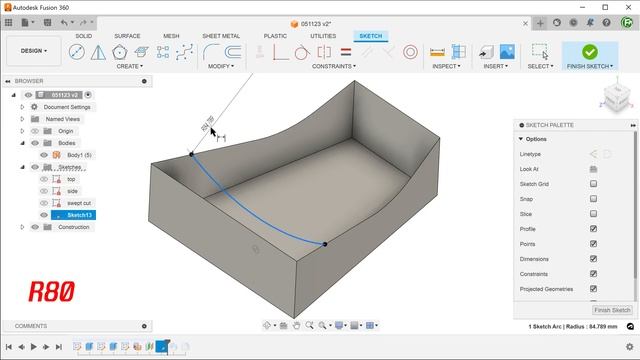Image resolution: width=640 pixels, height=360 pixels.
Task: Close the 051123 v2 document tab
Action: tap(525, 24)
